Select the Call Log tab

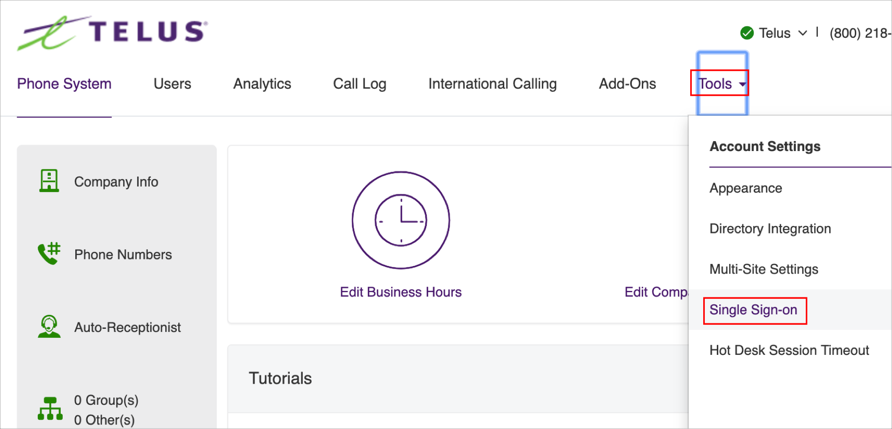(x=359, y=84)
